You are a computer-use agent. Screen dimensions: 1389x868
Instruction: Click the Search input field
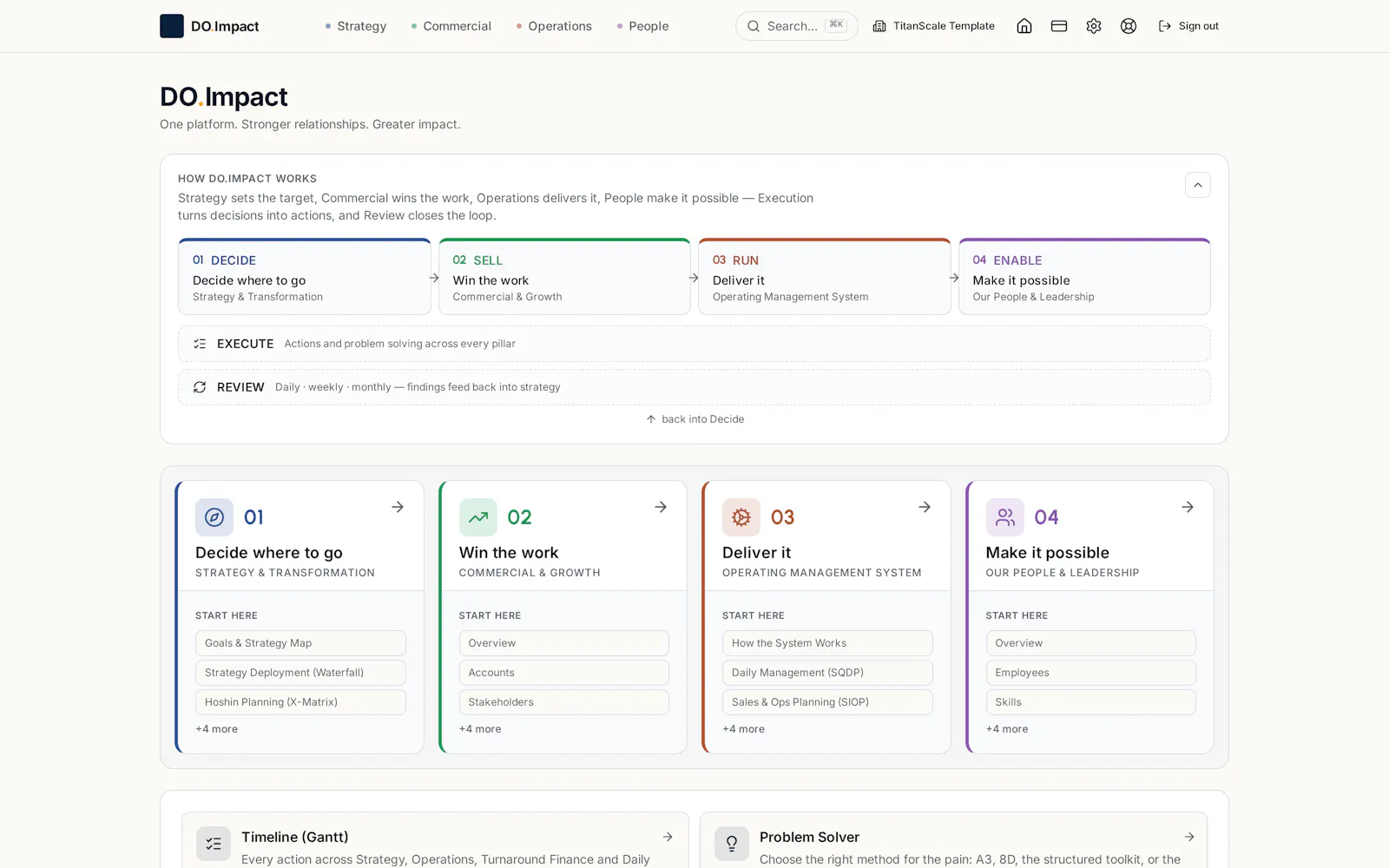click(797, 26)
